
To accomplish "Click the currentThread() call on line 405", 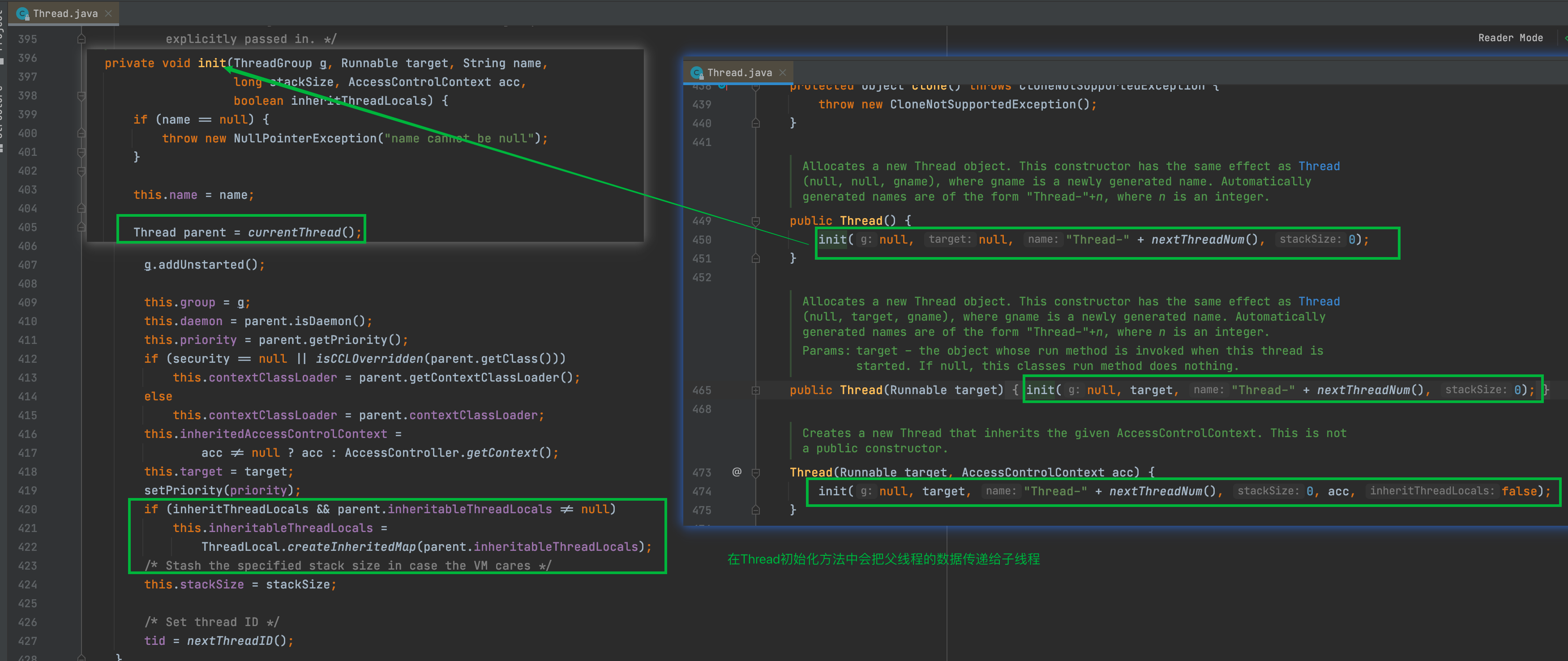I will coord(294,232).
